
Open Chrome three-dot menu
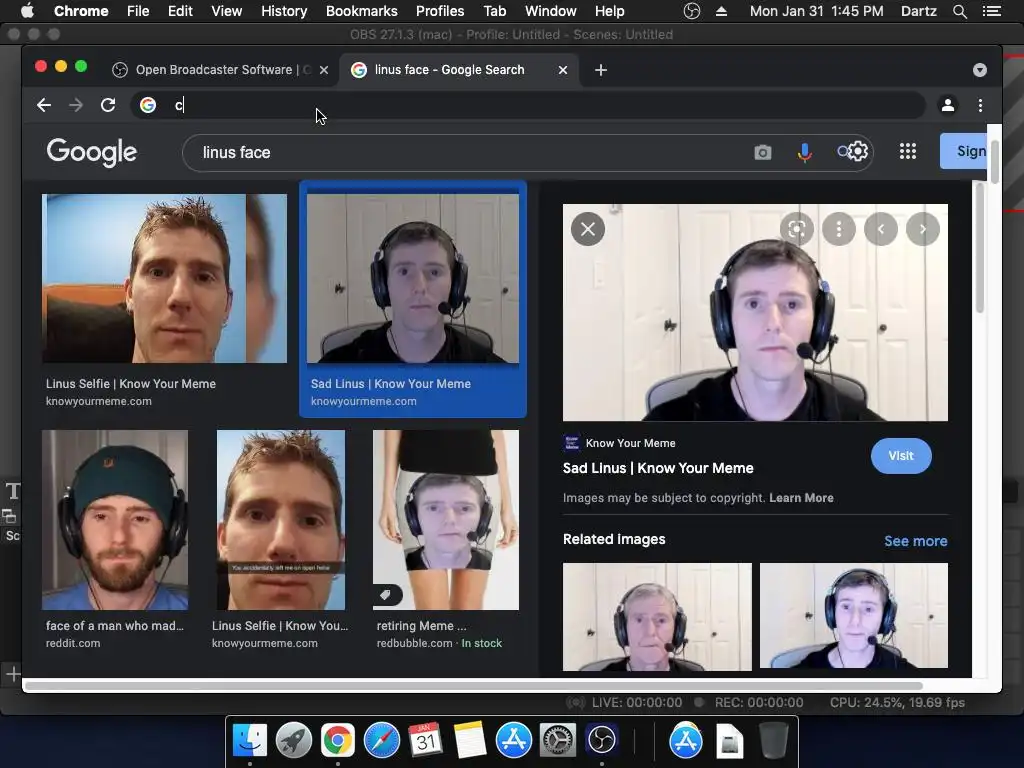click(980, 105)
